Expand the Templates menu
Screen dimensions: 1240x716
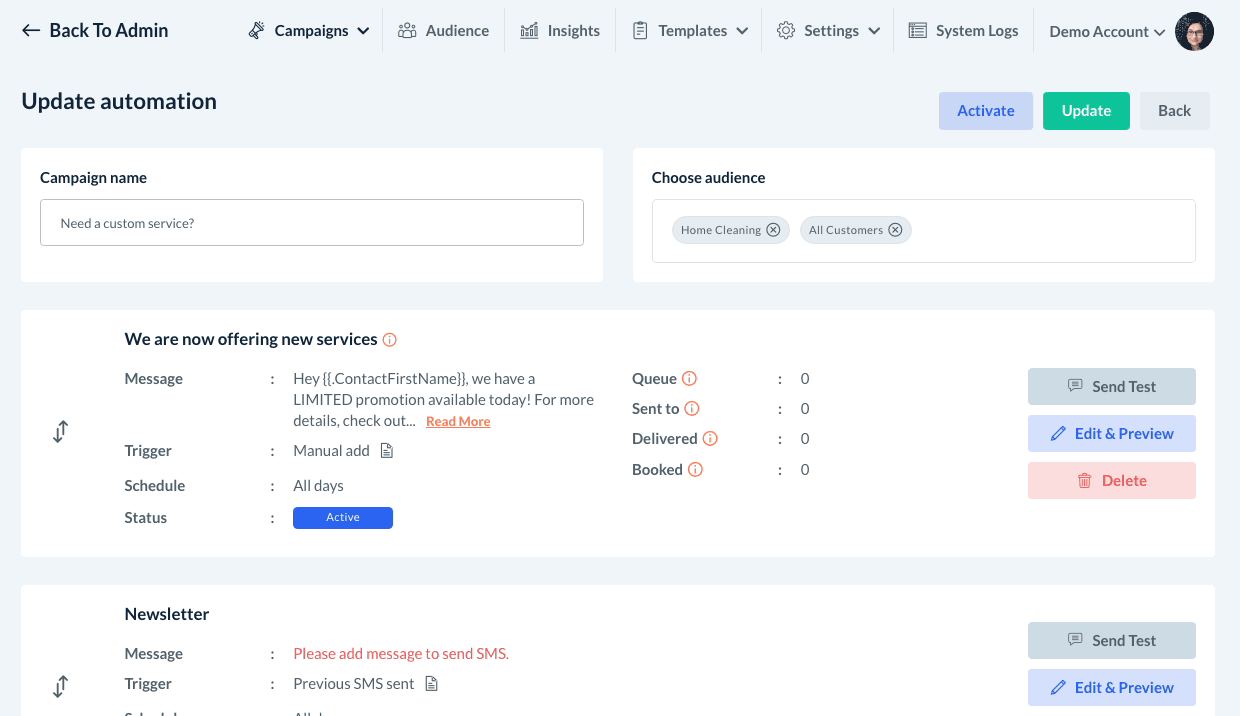coord(691,31)
